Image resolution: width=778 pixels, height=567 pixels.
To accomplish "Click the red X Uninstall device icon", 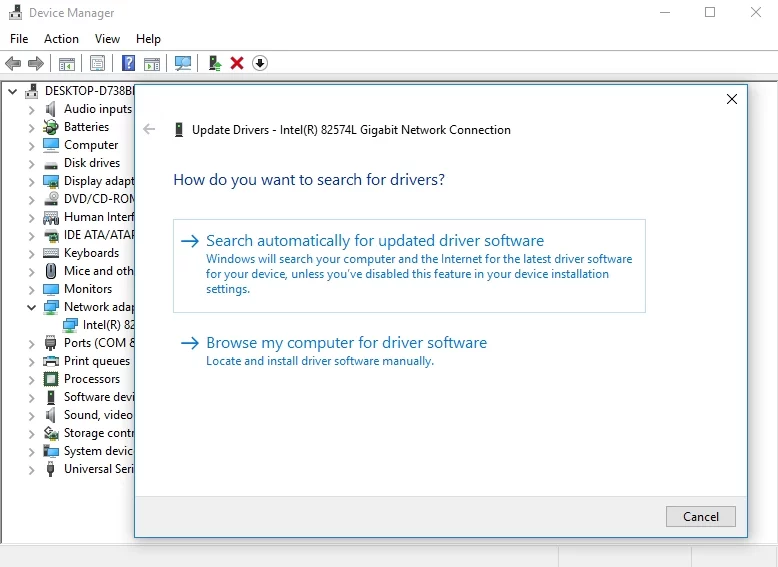I will coord(237,63).
